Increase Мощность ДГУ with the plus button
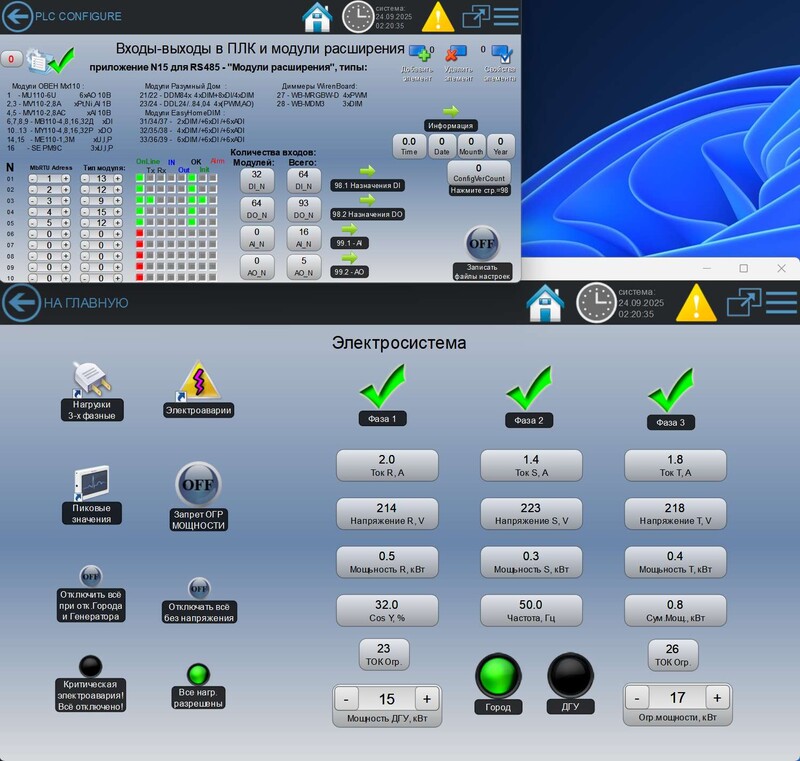Screen dimensions: 800x761 (426, 699)
